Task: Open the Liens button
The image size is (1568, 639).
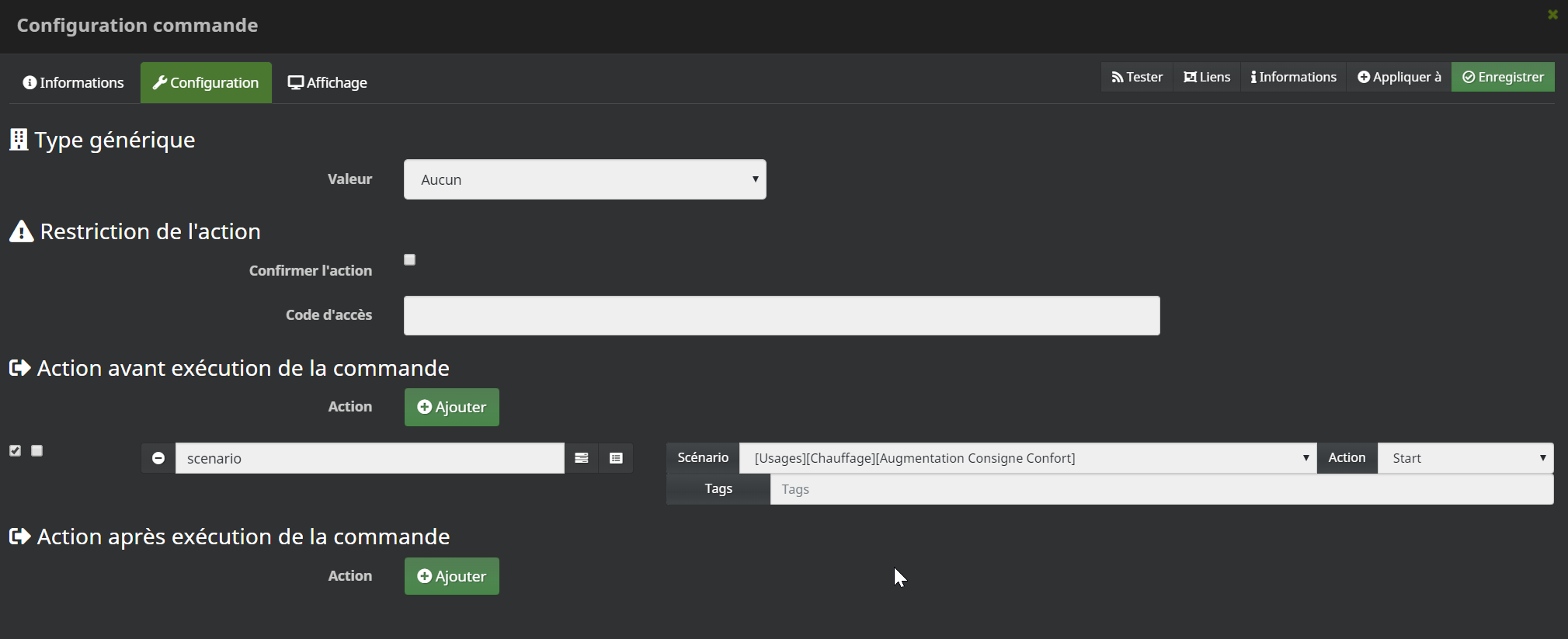Action: (1207, 77)
